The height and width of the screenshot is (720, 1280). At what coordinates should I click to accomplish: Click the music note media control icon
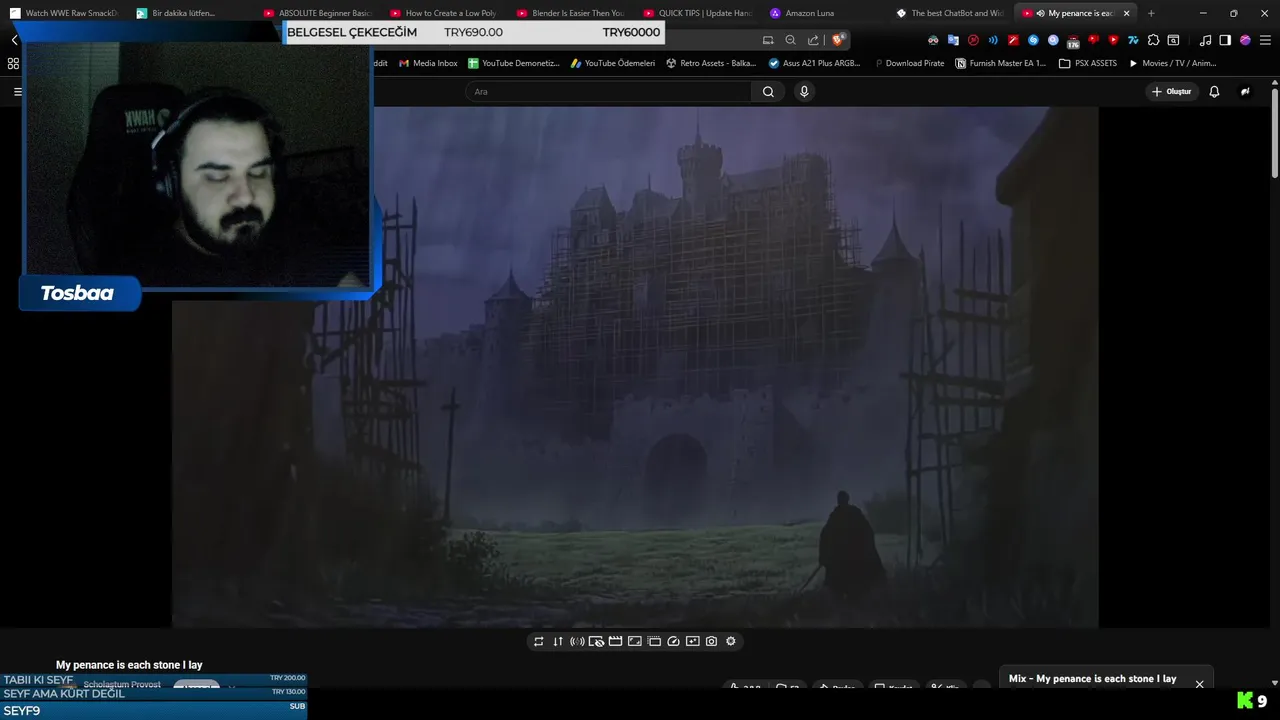[1205, 40]
